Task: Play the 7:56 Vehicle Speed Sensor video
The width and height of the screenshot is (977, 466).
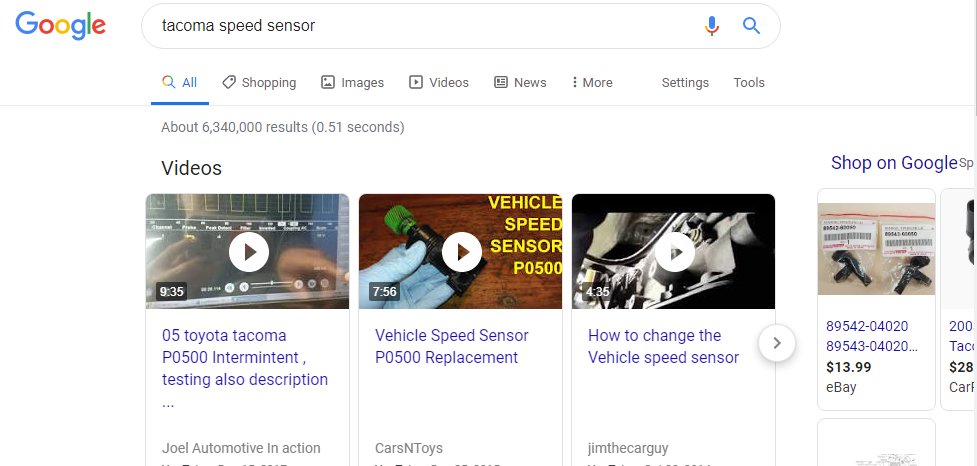Action: 461,252
